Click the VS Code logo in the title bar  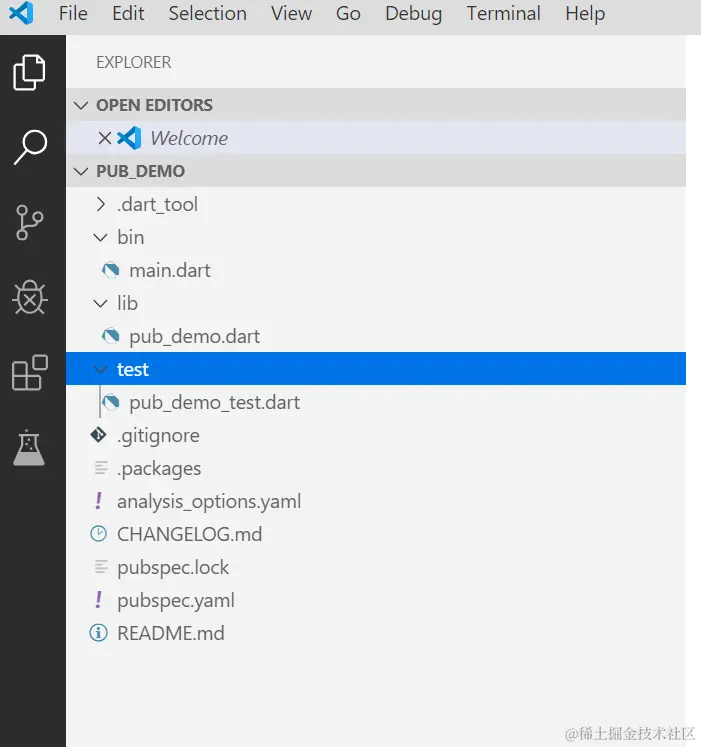coord(21,13)
